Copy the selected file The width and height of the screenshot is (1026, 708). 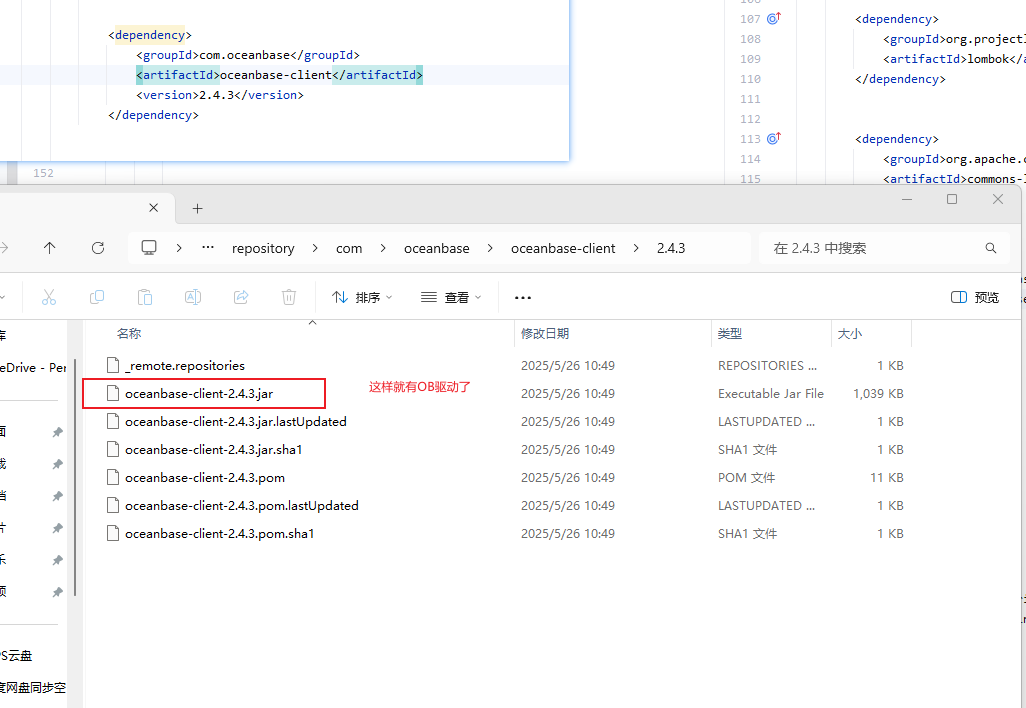97,297
